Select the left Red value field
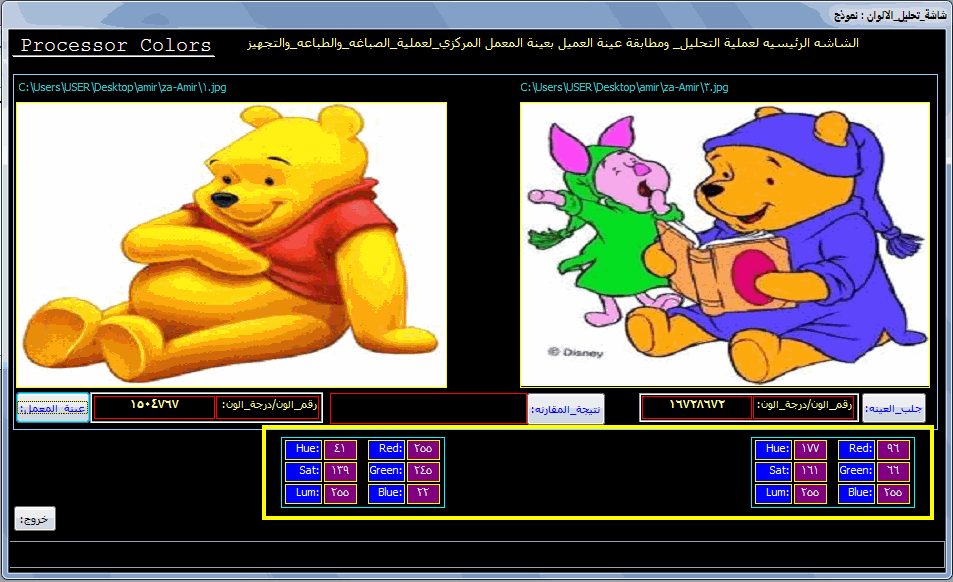Screen dimensions: 953x582 click(x=423, y=449)
